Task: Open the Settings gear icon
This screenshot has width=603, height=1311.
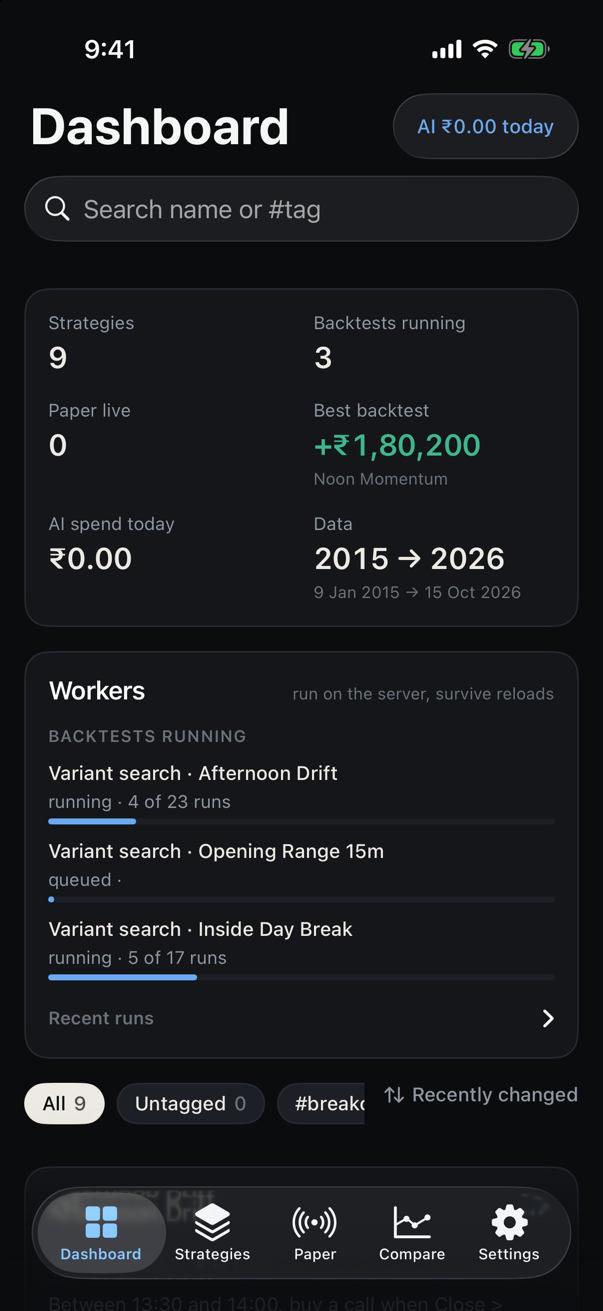Action: pyautogui.click(x=509, y=1222)
